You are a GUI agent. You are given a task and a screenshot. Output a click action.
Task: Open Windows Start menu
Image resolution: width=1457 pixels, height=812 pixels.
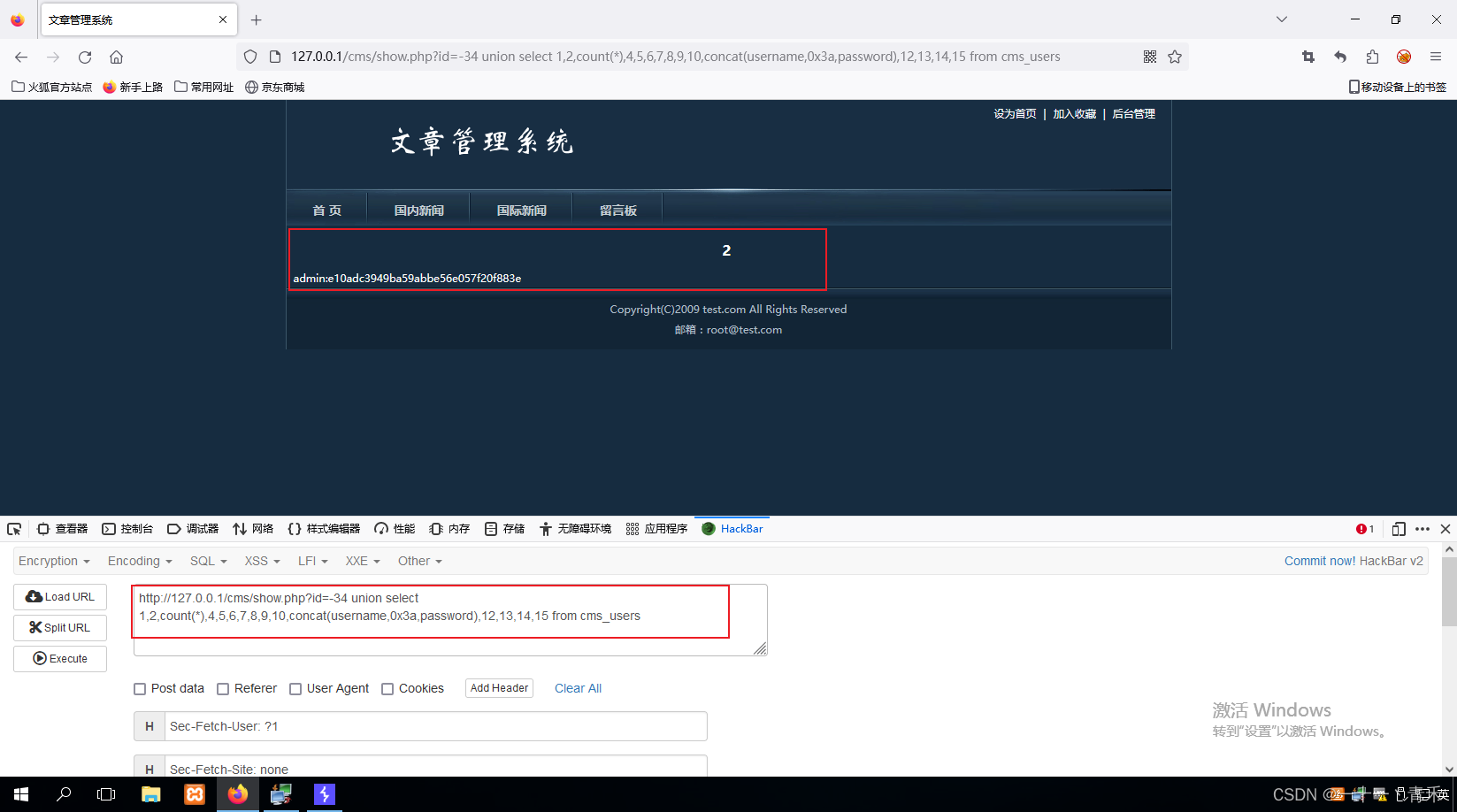(x=21, y=794)
